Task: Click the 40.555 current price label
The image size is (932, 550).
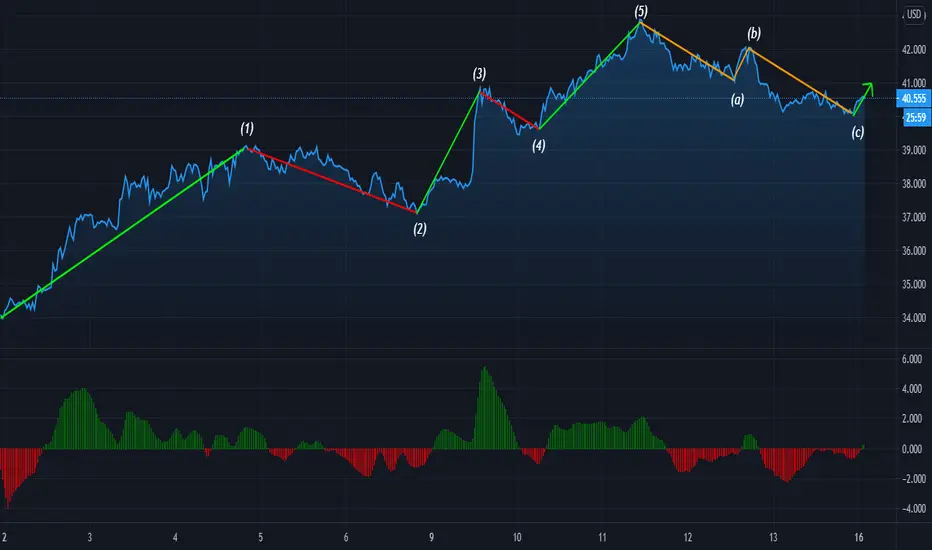Action: coord(913,99)
